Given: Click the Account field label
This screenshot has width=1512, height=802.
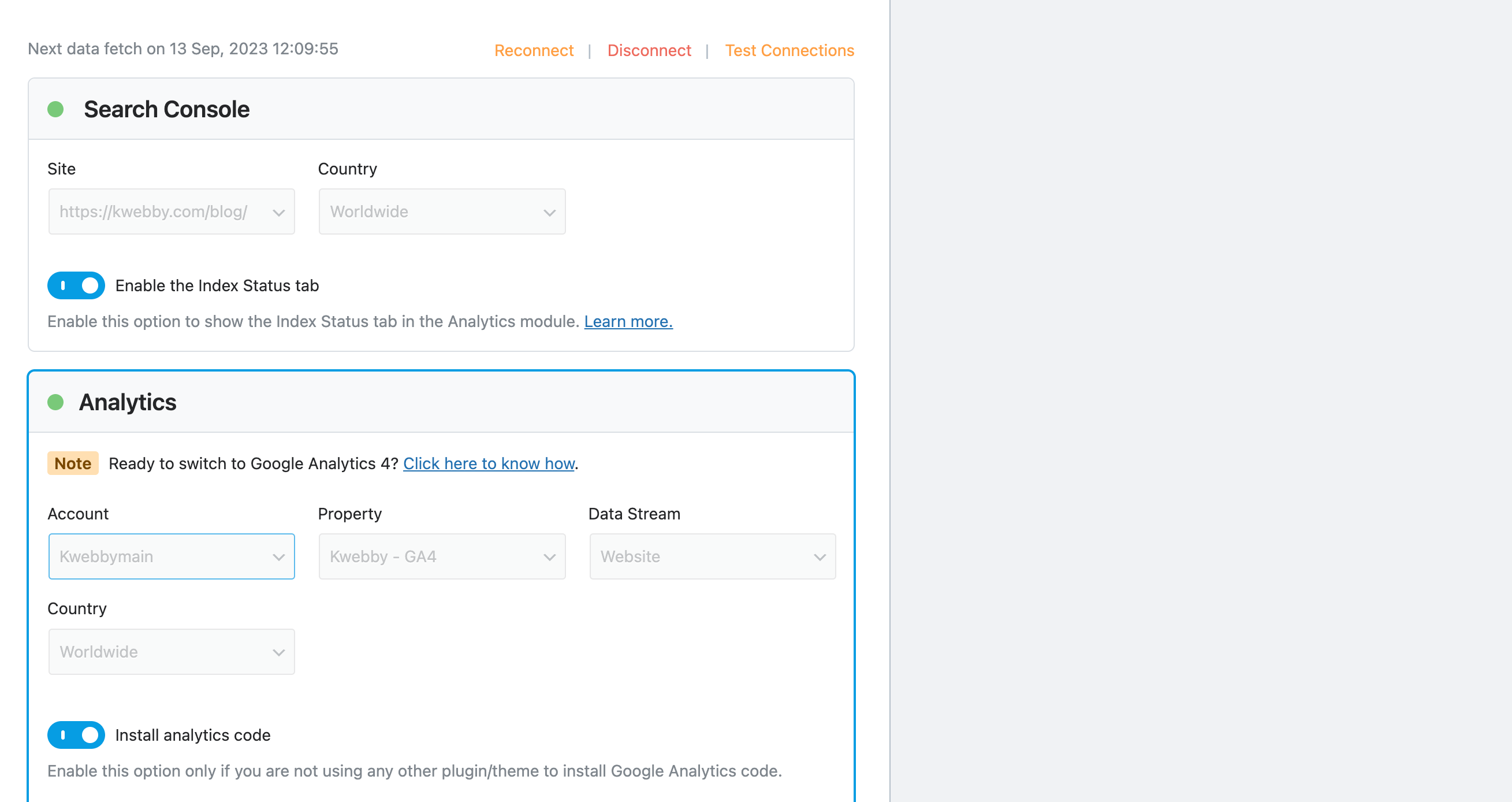Looking at the screenshot, I should [x=78, y=514].
